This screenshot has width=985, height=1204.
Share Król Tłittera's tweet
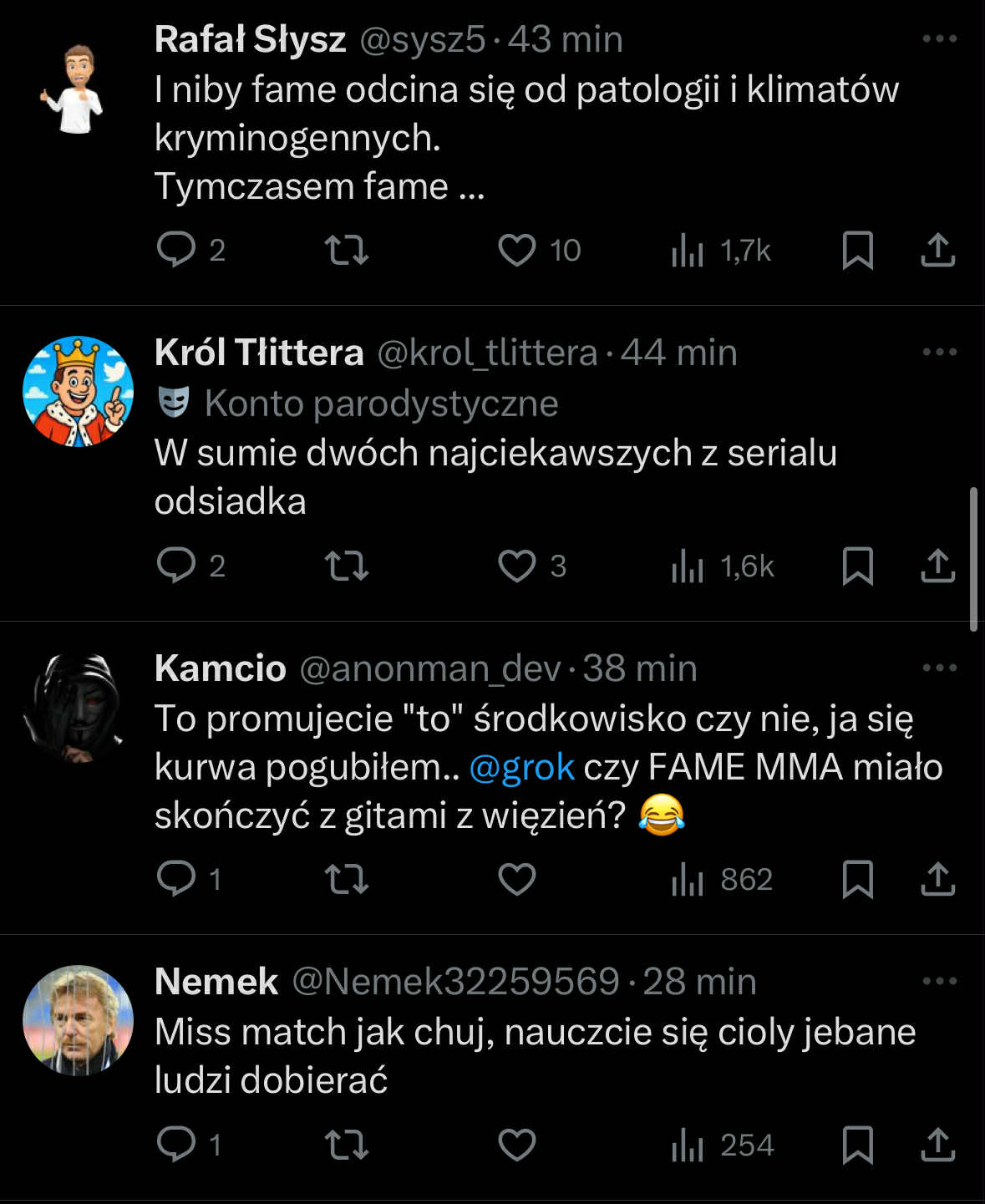[x=937, y=566]
